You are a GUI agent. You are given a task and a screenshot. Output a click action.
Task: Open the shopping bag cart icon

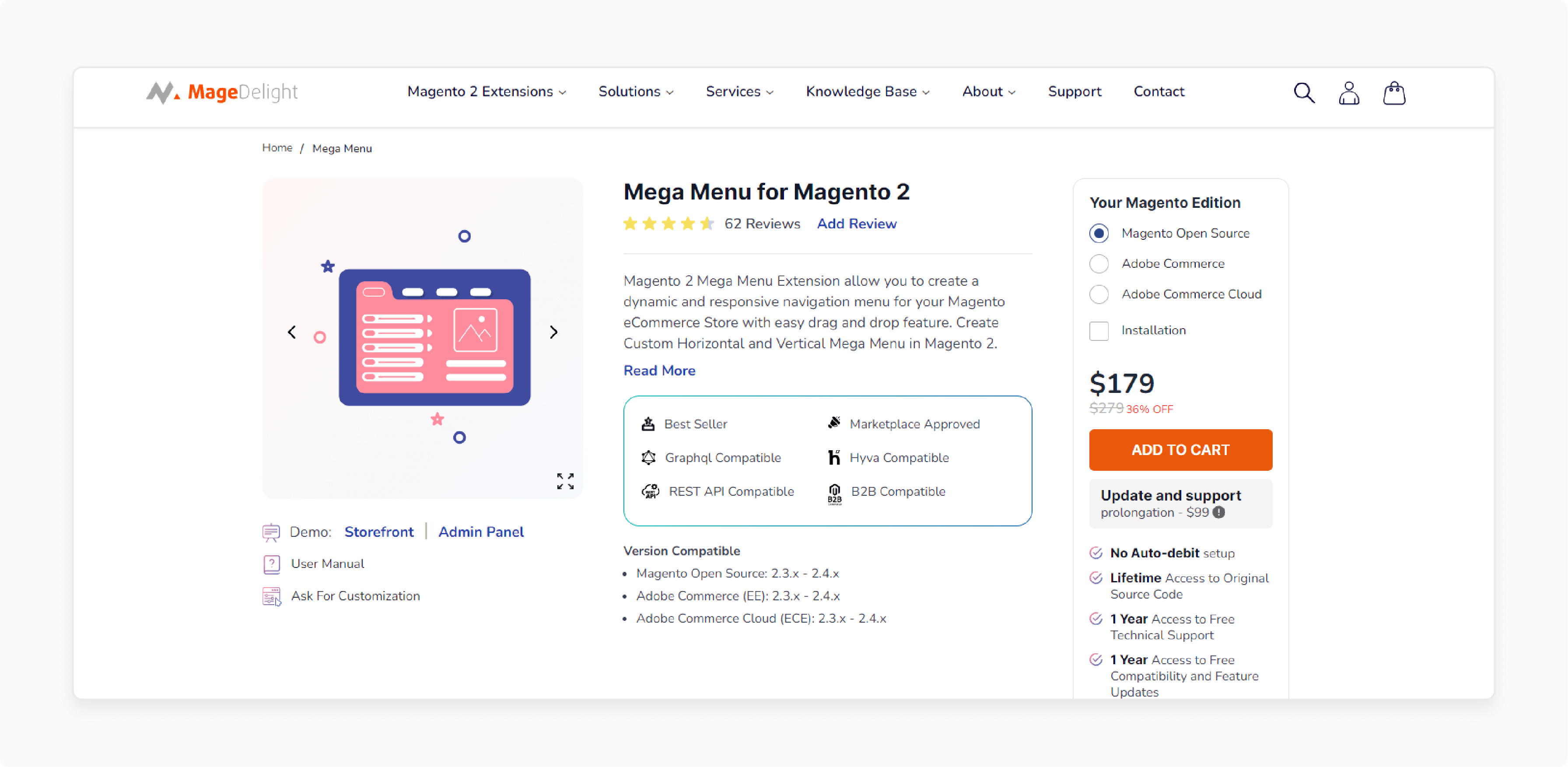click(1394, 92)
